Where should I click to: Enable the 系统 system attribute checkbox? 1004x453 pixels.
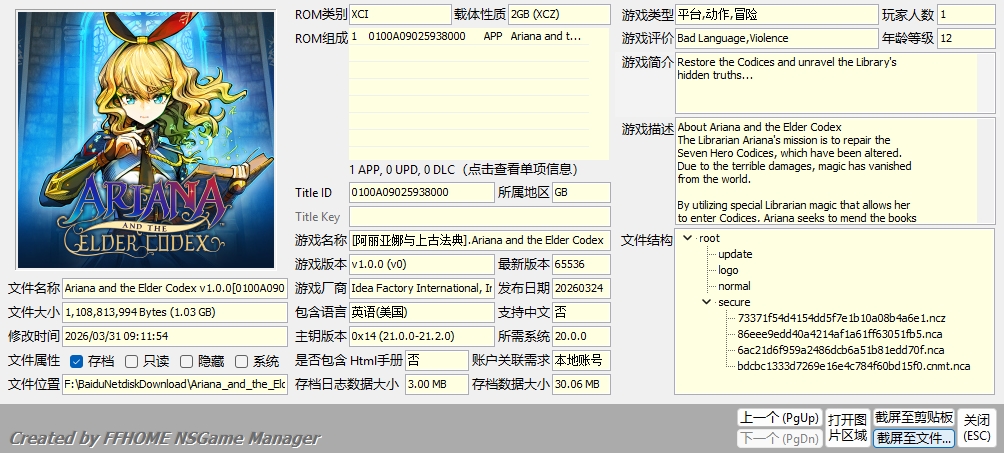pos(241,361)
